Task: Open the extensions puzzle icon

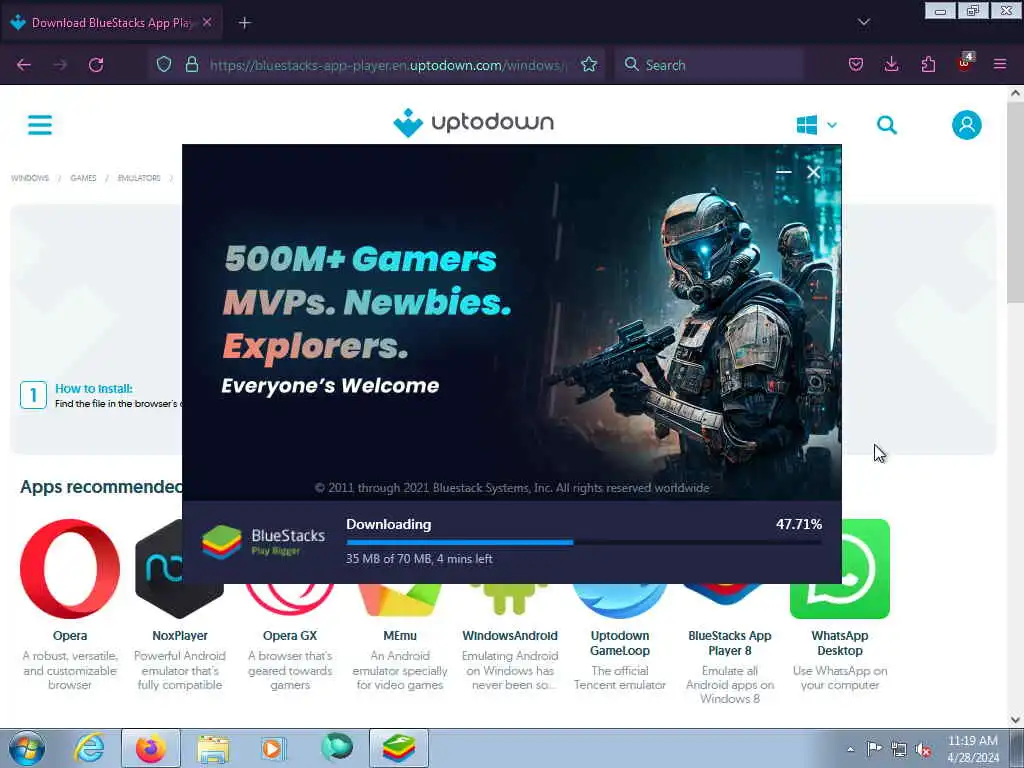Action: pyautogui.click(x=928, y=65)
